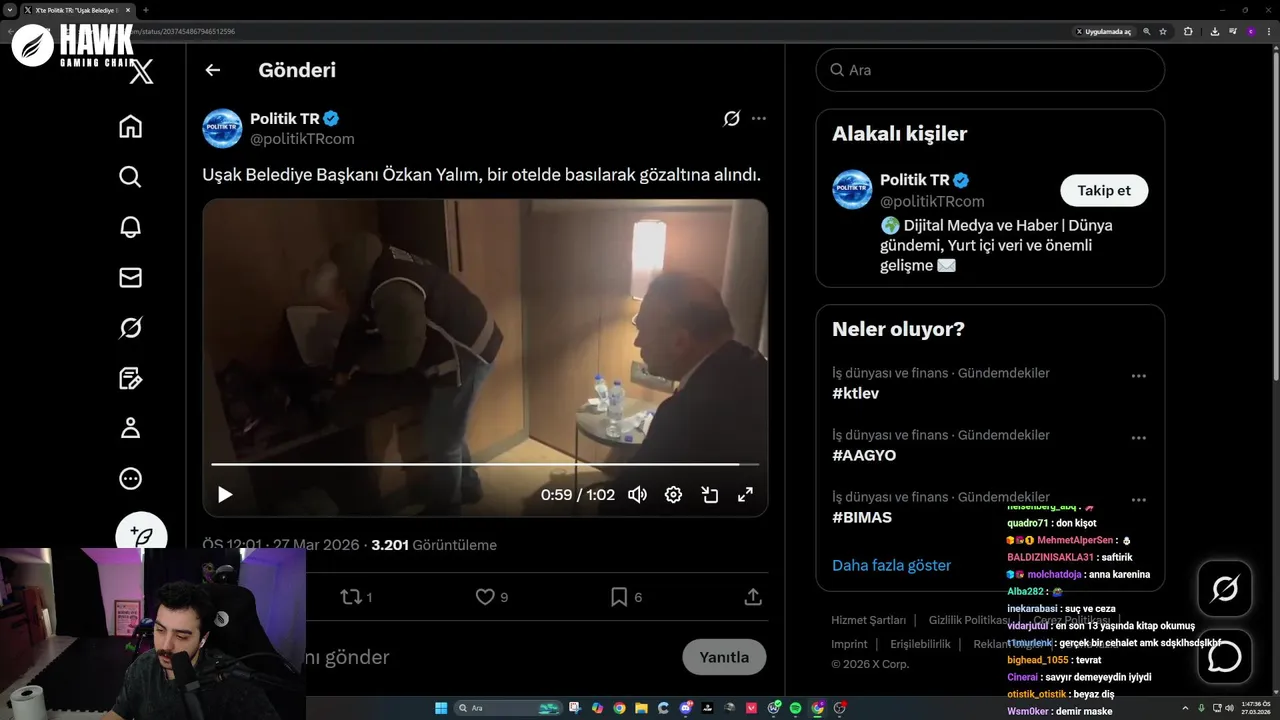
Task: Play the video
Action: pyautogui.click(x=225, y=495)
